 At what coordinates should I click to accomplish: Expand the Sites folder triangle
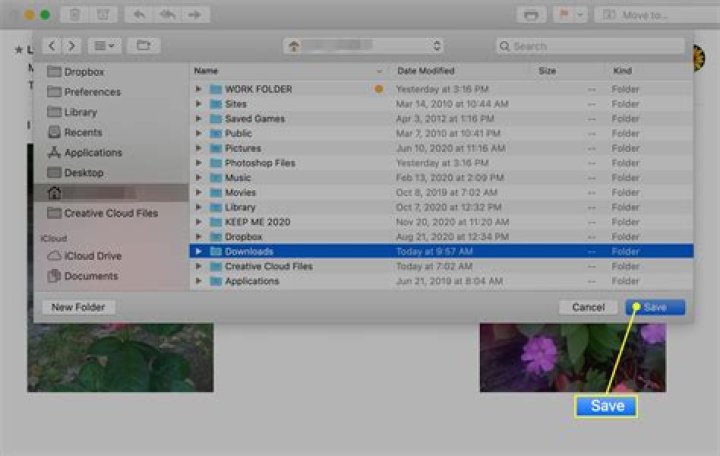point(198,104)
